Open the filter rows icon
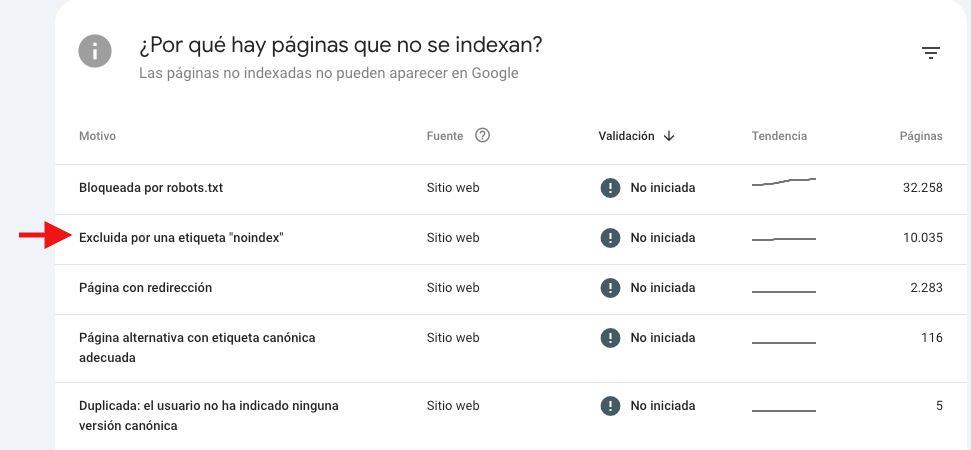Screen dimensions: 971x450 tap(931, 53)
